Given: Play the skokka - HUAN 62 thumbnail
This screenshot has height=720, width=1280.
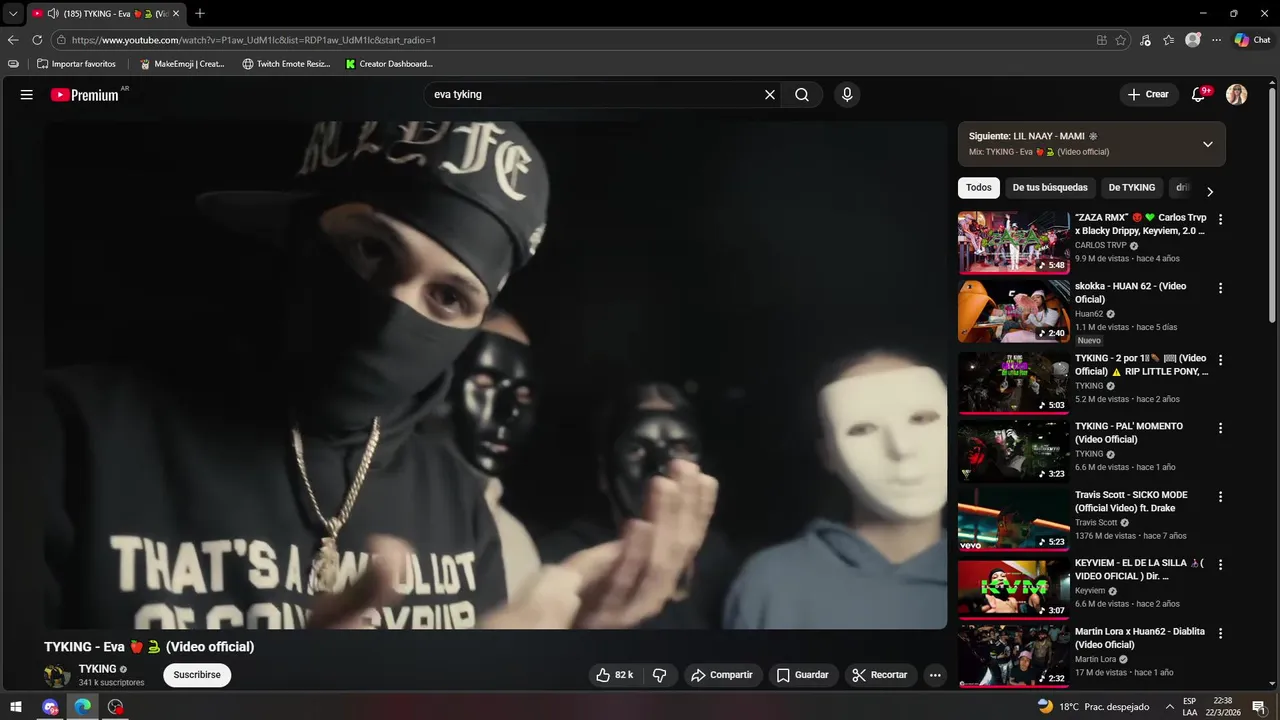Looking at the screenshot, I should pos(1014,311).
